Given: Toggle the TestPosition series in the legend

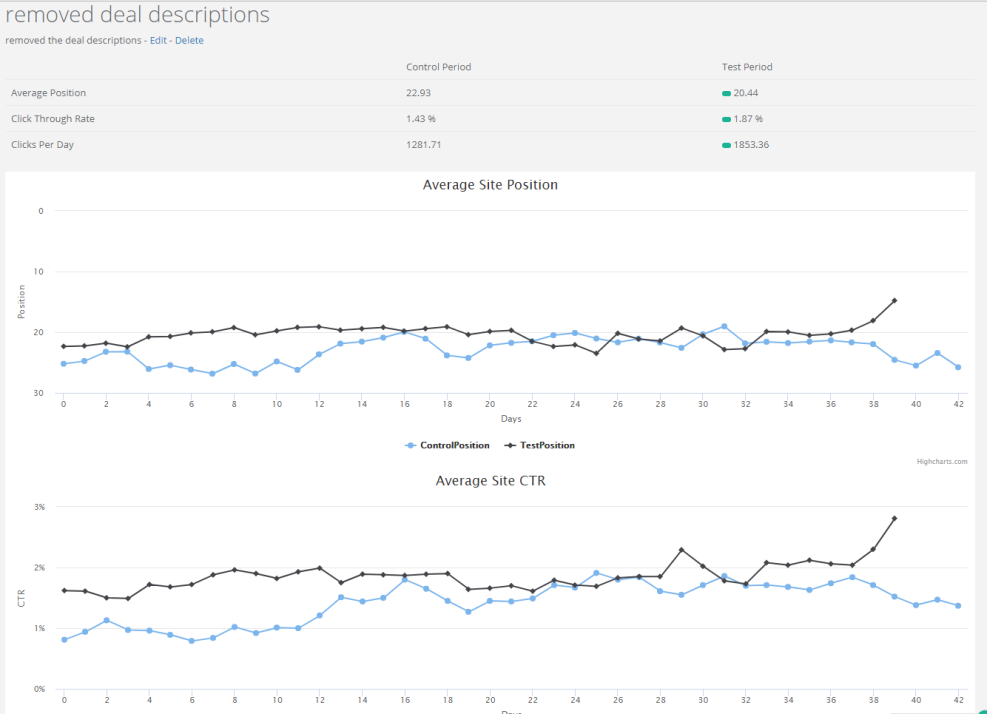Looking at the screenshot, I should click(539, 445).
